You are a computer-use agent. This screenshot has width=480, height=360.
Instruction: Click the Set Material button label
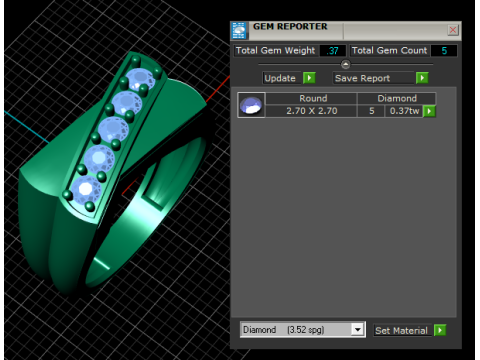[402, 330]
